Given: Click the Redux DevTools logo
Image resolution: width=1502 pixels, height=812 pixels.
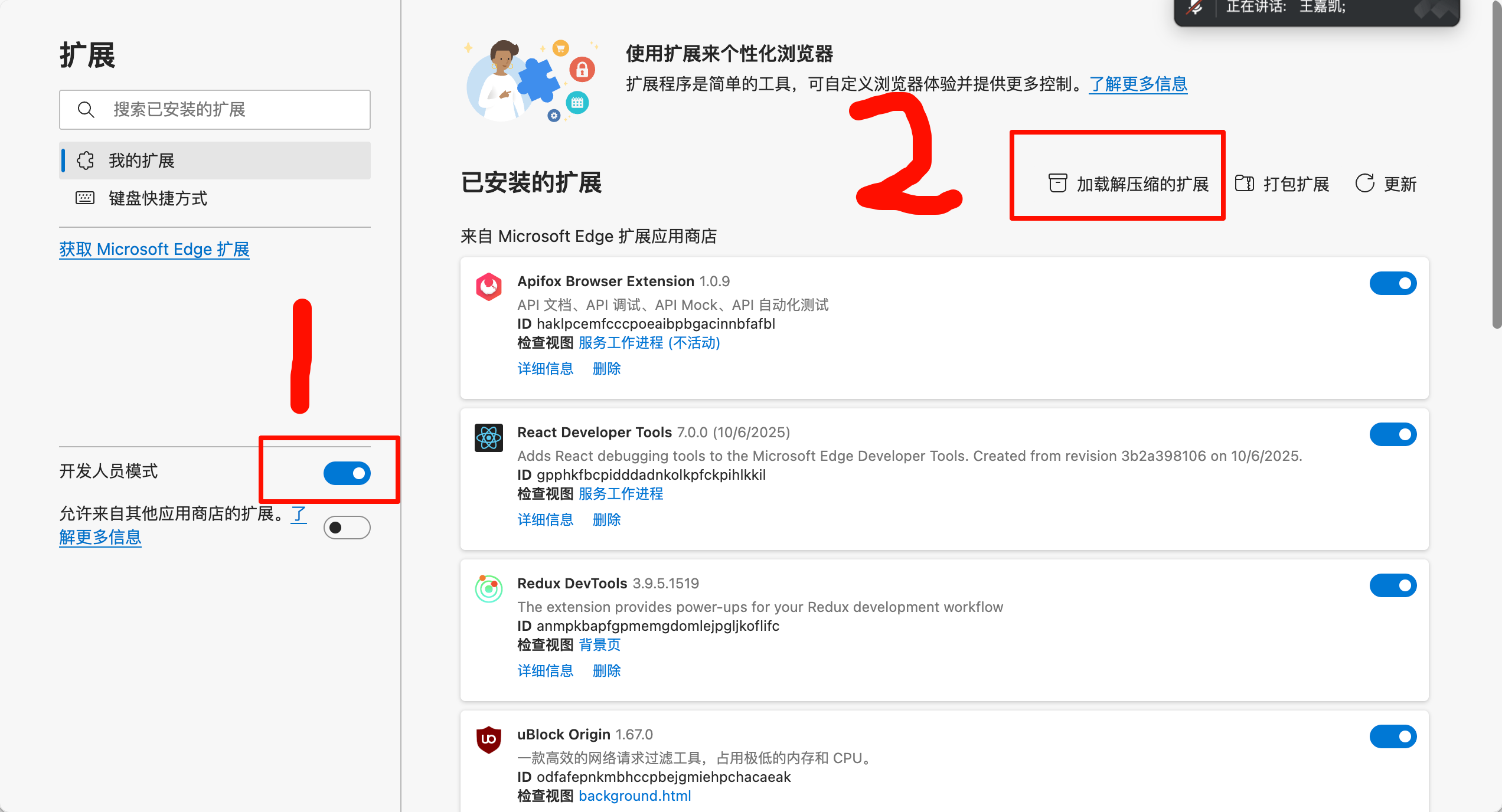Looking at the screenshot, I should coord(489,588).
